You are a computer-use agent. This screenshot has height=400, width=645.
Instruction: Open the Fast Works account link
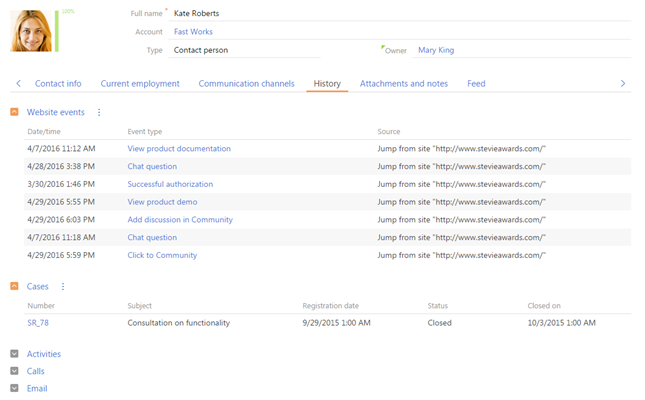(193, 32)
